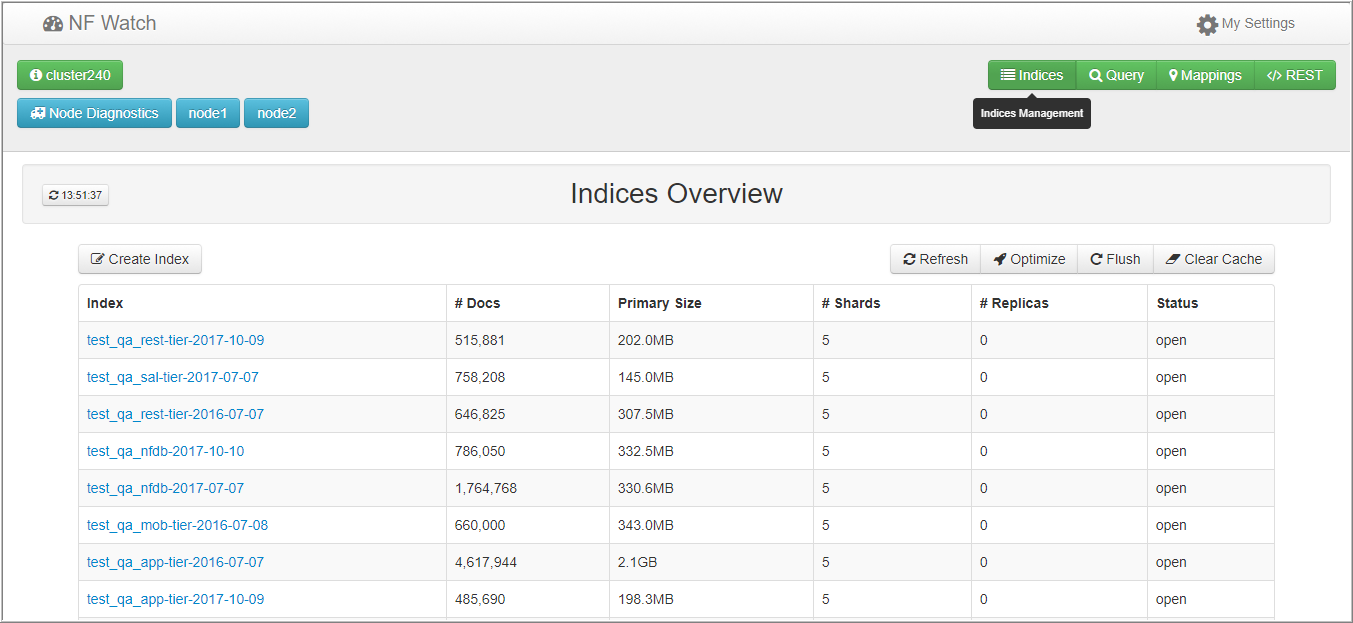Screen dimensions: 1353x623
Task: Click the Indices Management tooltip
Action: click(x=1032, y=114)
